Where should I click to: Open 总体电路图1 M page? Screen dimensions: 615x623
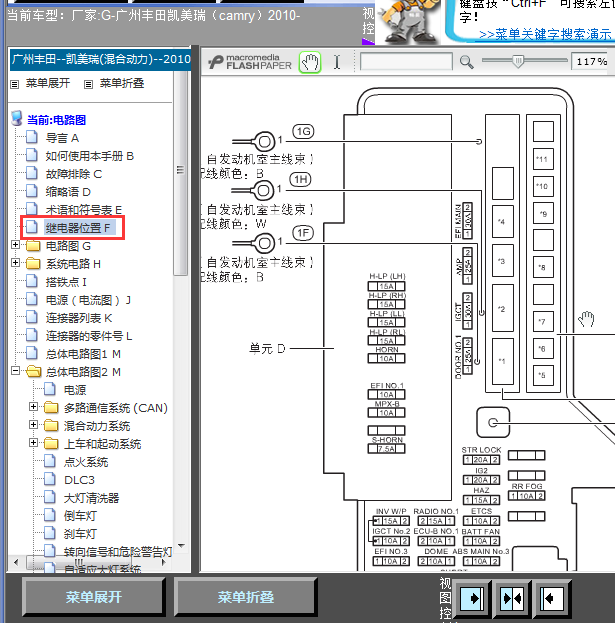(x=83, y=354)
